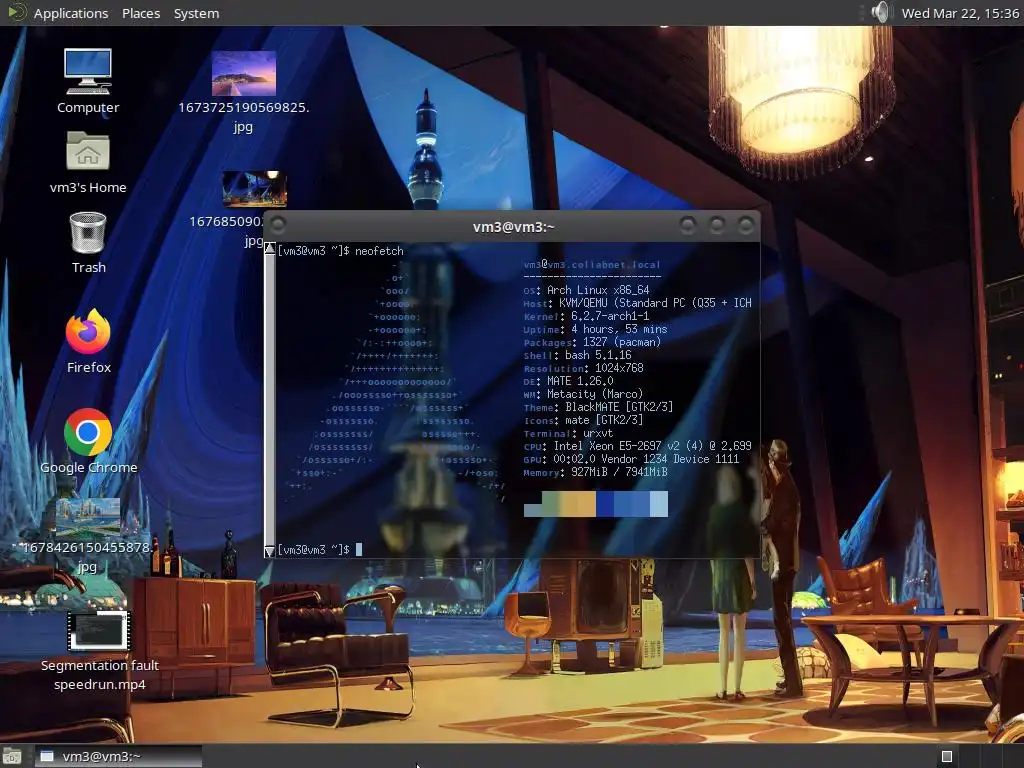Open the Applications menu

[x=71, y=13]
